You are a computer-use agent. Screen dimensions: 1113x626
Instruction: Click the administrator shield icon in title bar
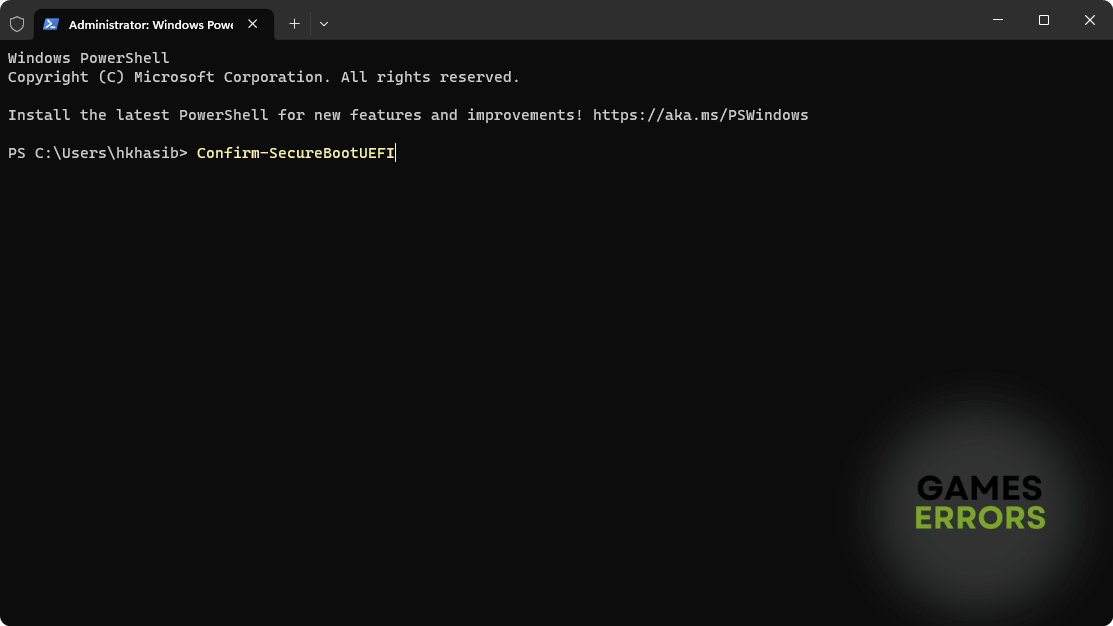17,24
